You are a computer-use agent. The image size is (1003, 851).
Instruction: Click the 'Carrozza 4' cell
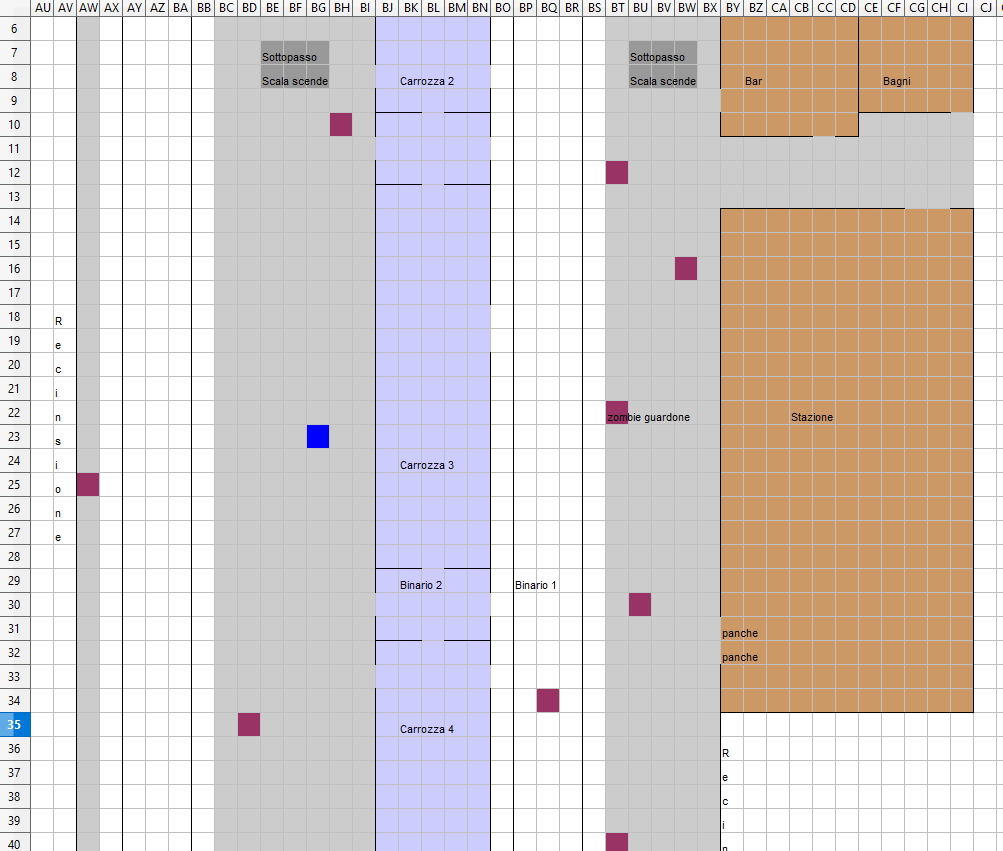point(427,729)
